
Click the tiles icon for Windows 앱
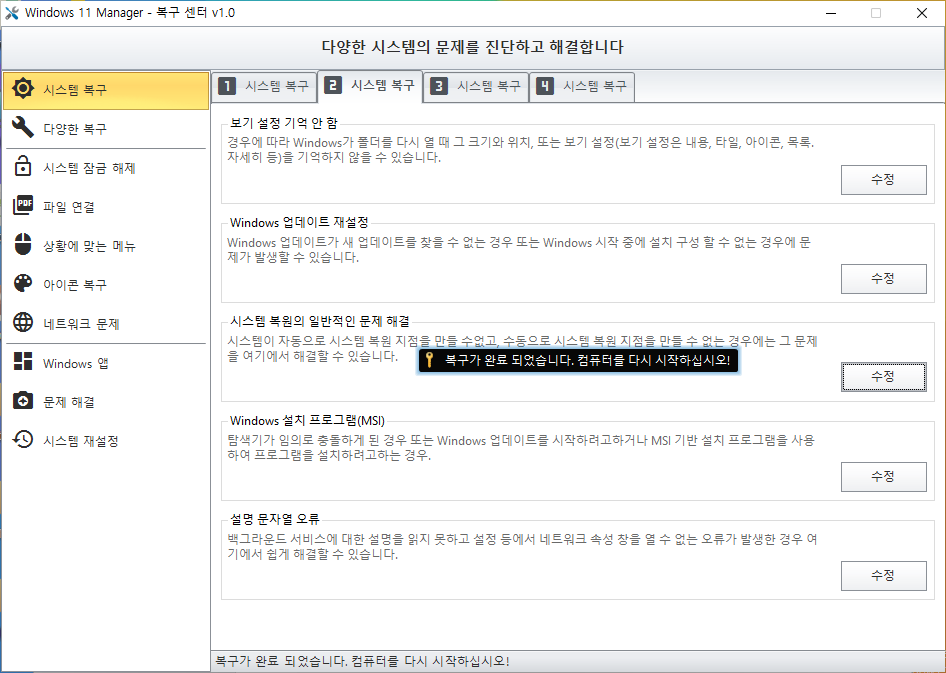[x=23, y=361]
